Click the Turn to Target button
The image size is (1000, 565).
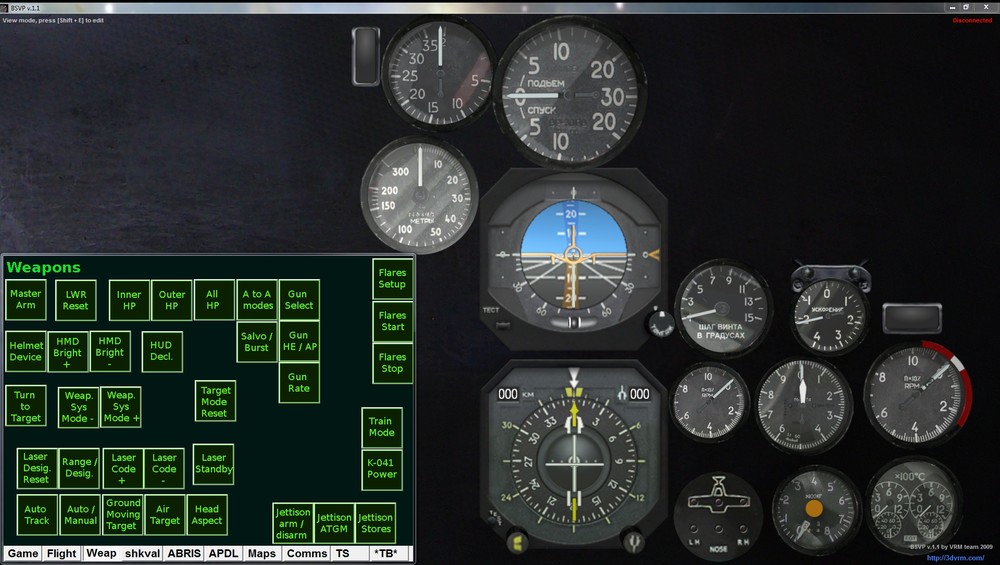click(26, 406)
